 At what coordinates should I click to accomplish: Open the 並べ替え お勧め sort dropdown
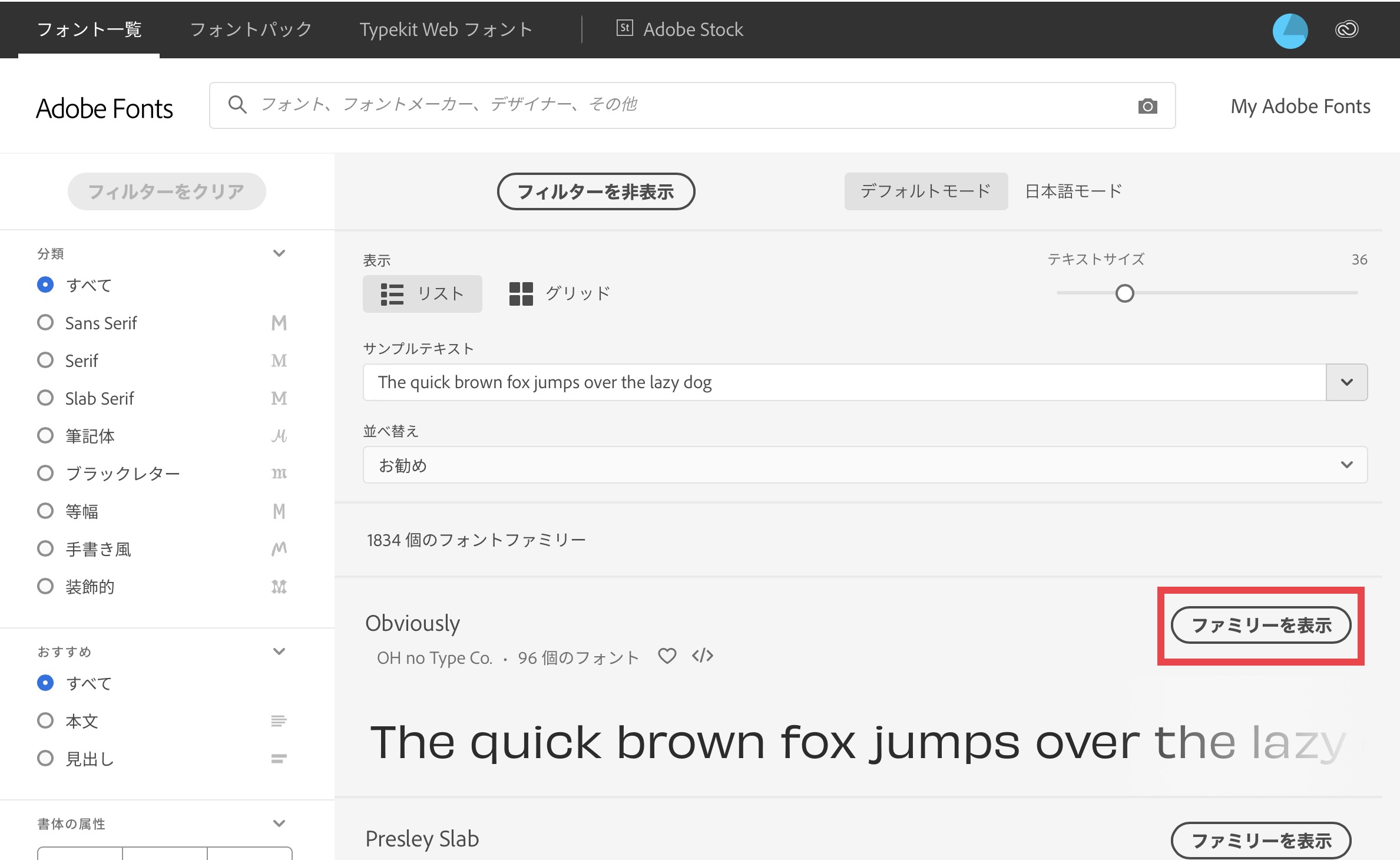865,465
